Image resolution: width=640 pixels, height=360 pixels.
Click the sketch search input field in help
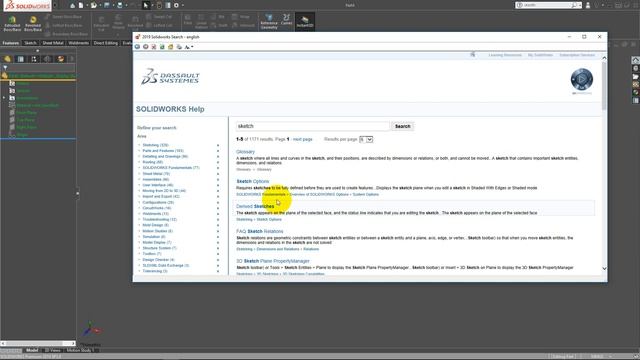click(x=313, y=126)
